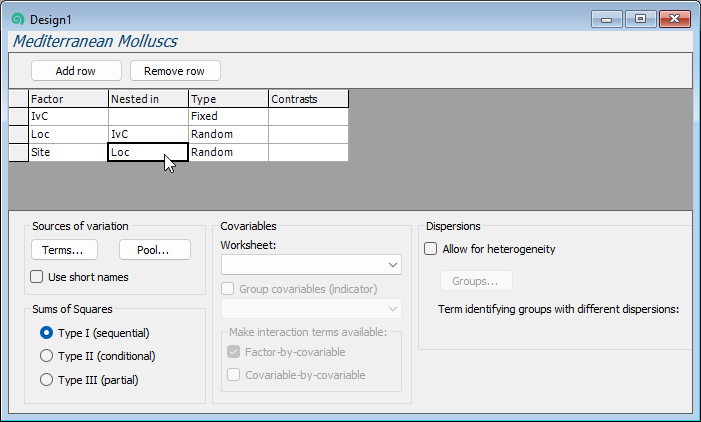Choose Type II (conditional) radio button
The height and width of the screenshot is (422, 701).
pyautogui.click(x=46, y=356)
